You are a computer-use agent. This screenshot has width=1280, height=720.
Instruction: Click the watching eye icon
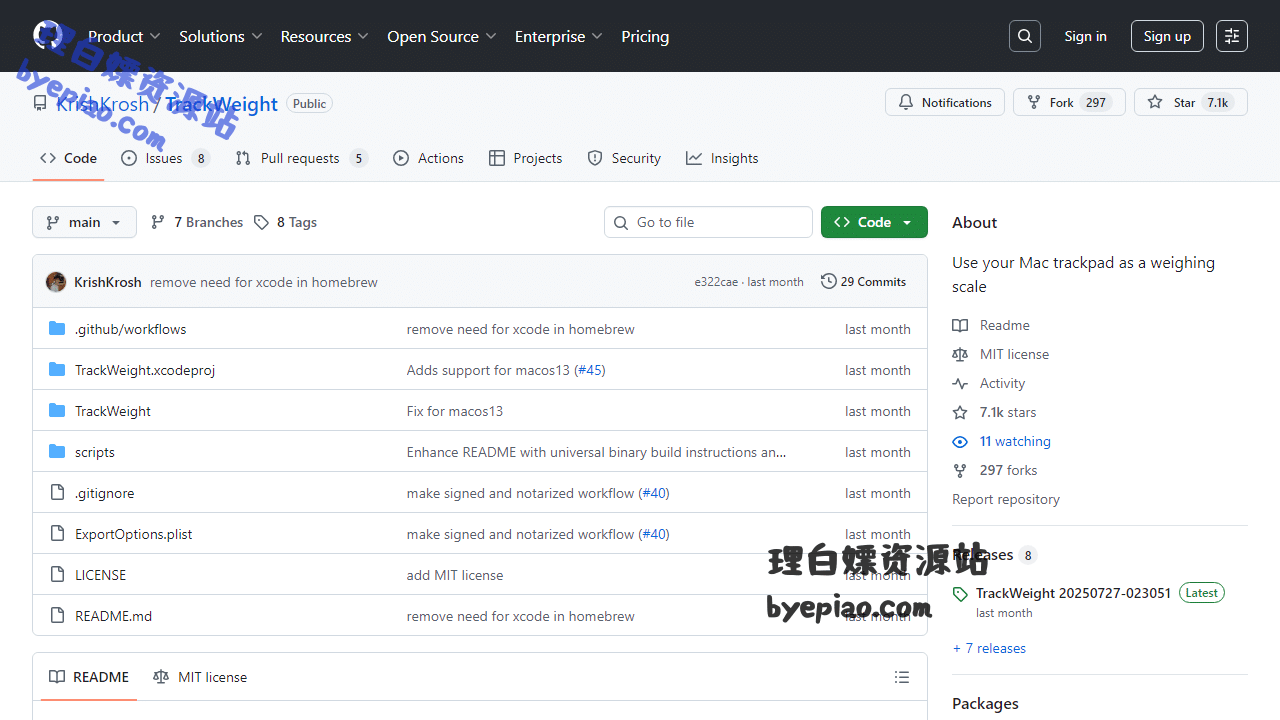[x=960, y=441]
